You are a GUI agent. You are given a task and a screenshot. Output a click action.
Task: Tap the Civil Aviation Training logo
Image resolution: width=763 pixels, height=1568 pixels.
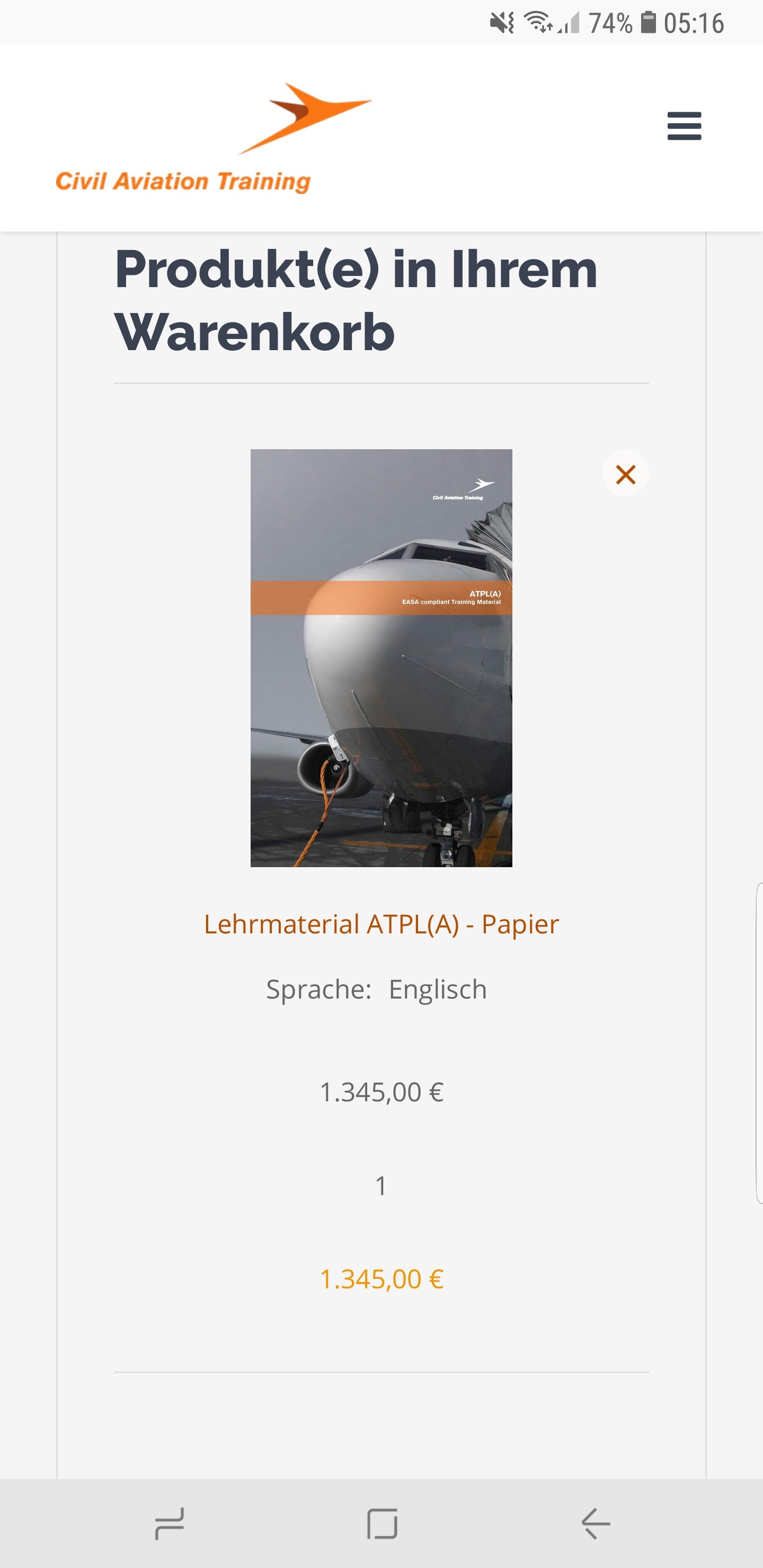pos(213,138)
